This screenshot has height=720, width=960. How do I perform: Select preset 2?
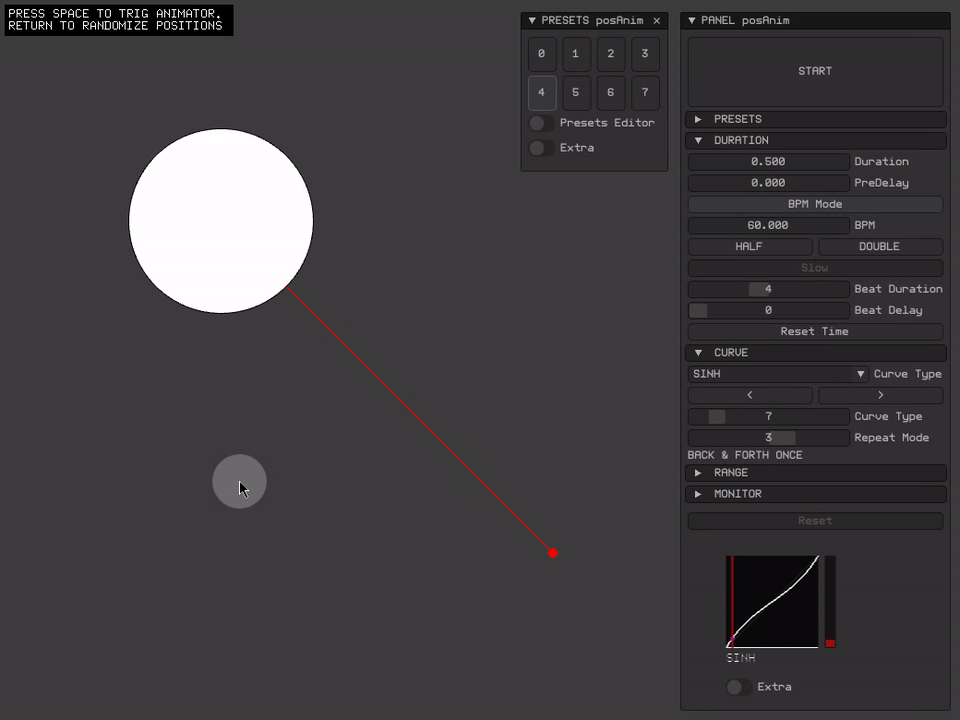click(x=610, y=54)
